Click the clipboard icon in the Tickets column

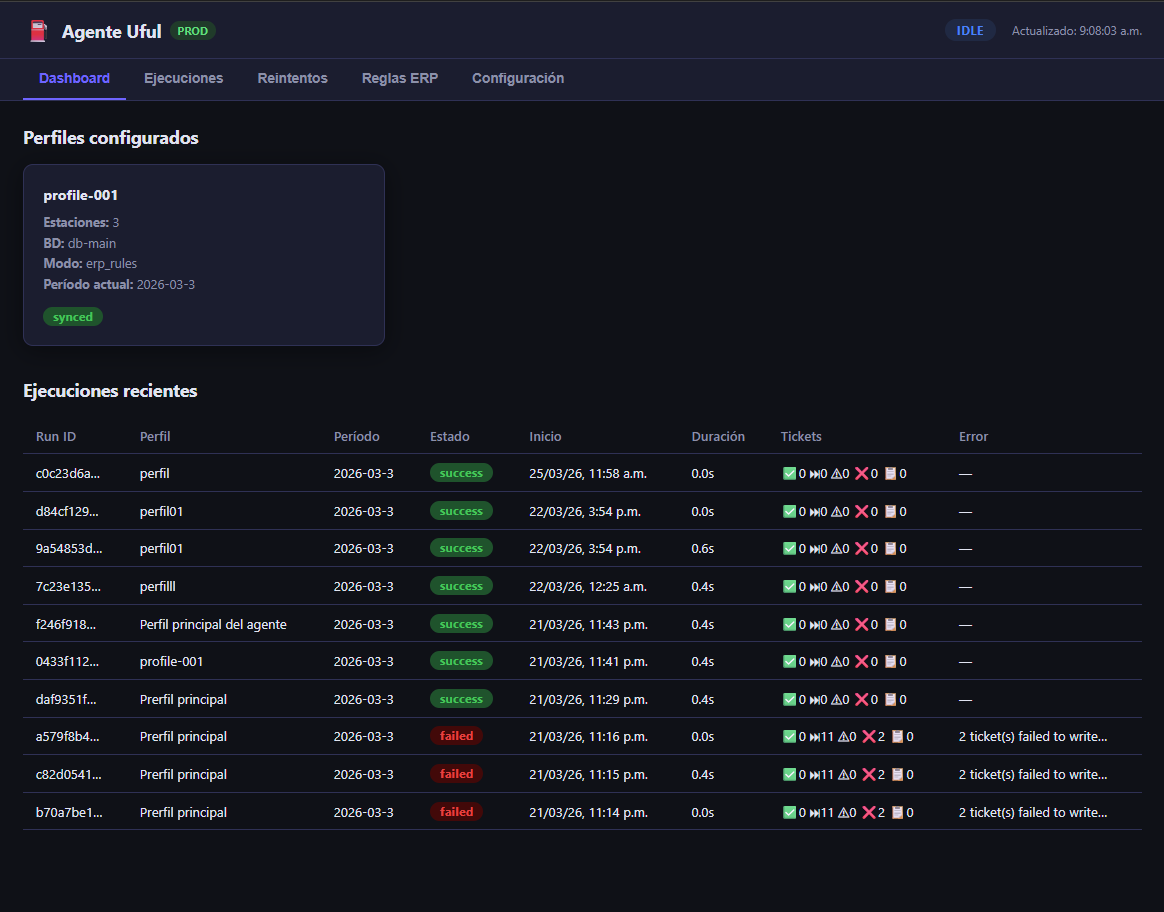(x=893, y=473)
